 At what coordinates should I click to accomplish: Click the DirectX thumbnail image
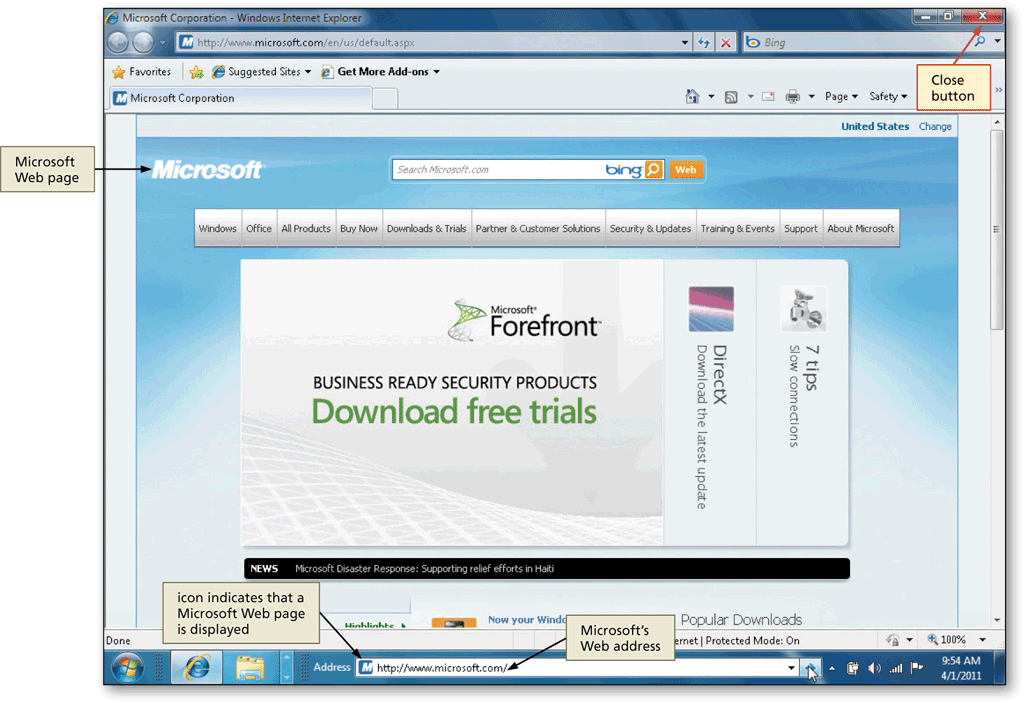click(711, 309)
